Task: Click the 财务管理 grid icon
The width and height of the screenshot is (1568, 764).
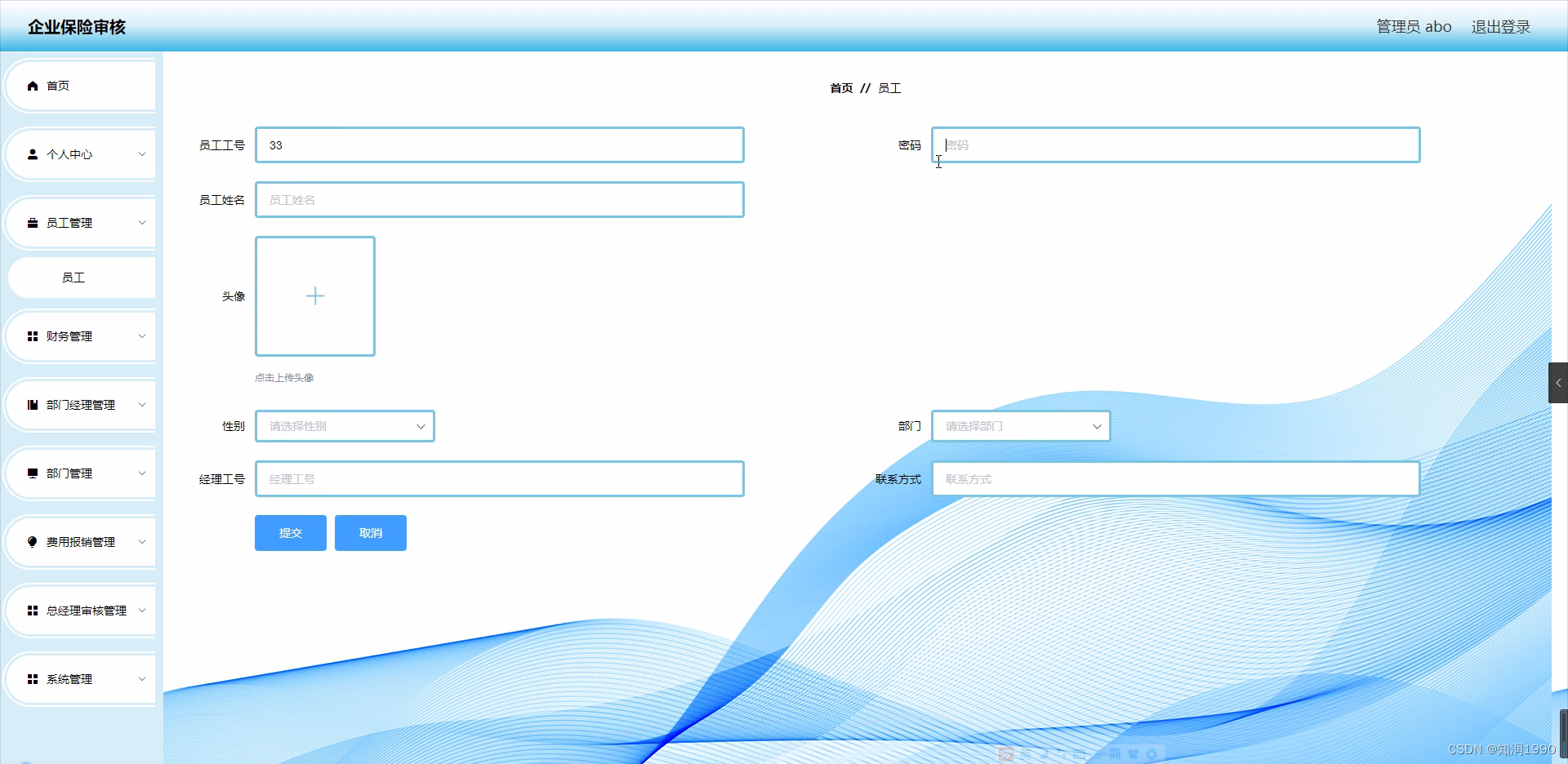Action: pos(33,336)
